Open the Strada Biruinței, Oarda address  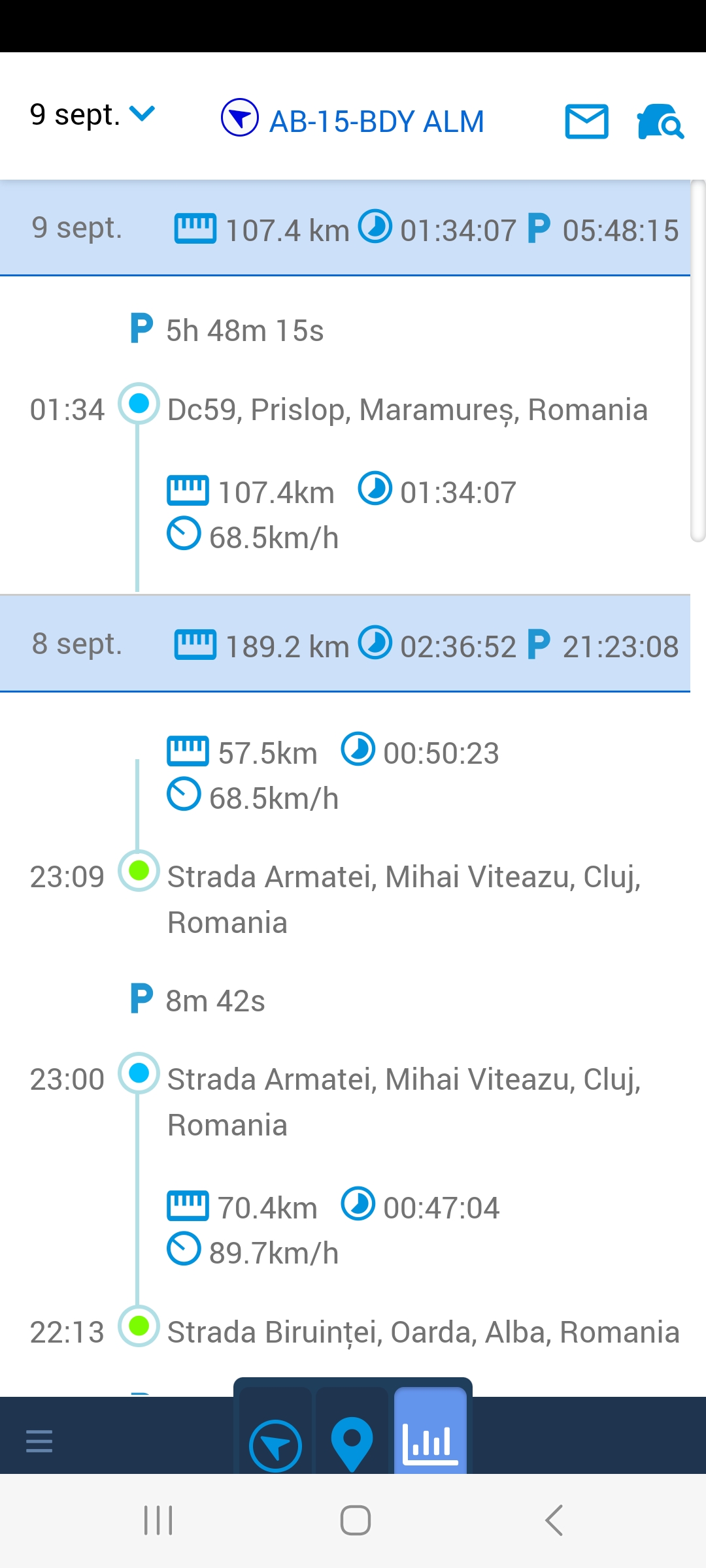423,1332
